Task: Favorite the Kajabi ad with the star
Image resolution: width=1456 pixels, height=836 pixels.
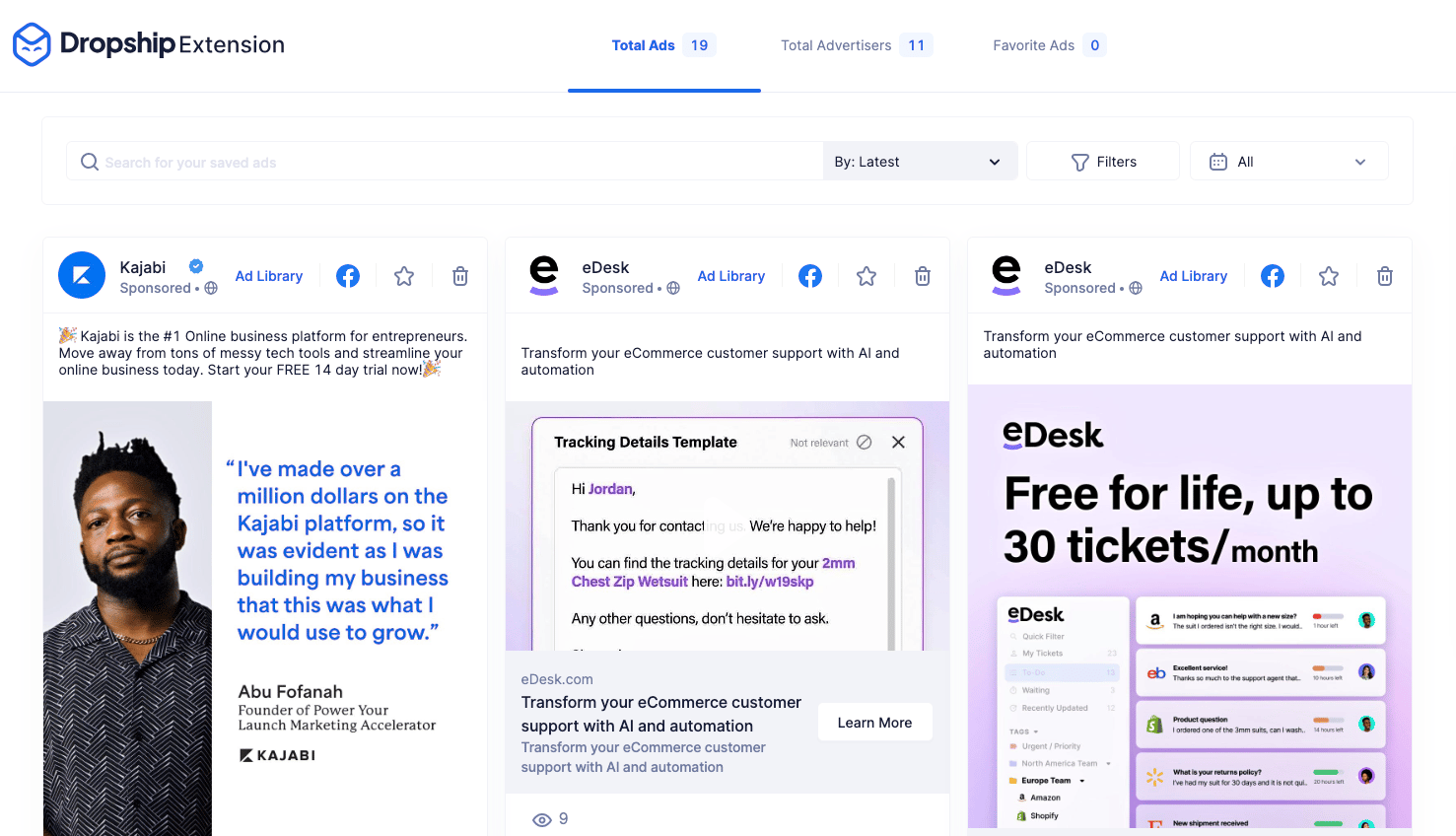Action: point(404,276)
